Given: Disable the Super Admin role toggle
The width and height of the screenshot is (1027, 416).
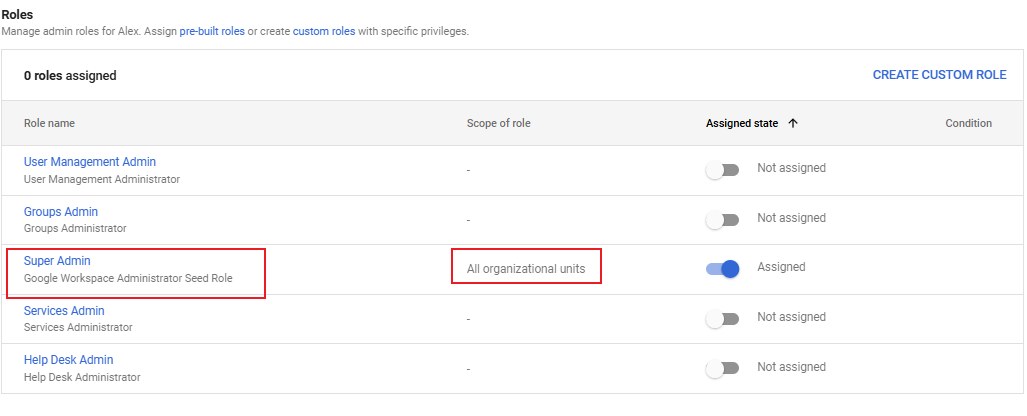Looking at the screenshot, I should pyautogui.click(x=722, y=268).
